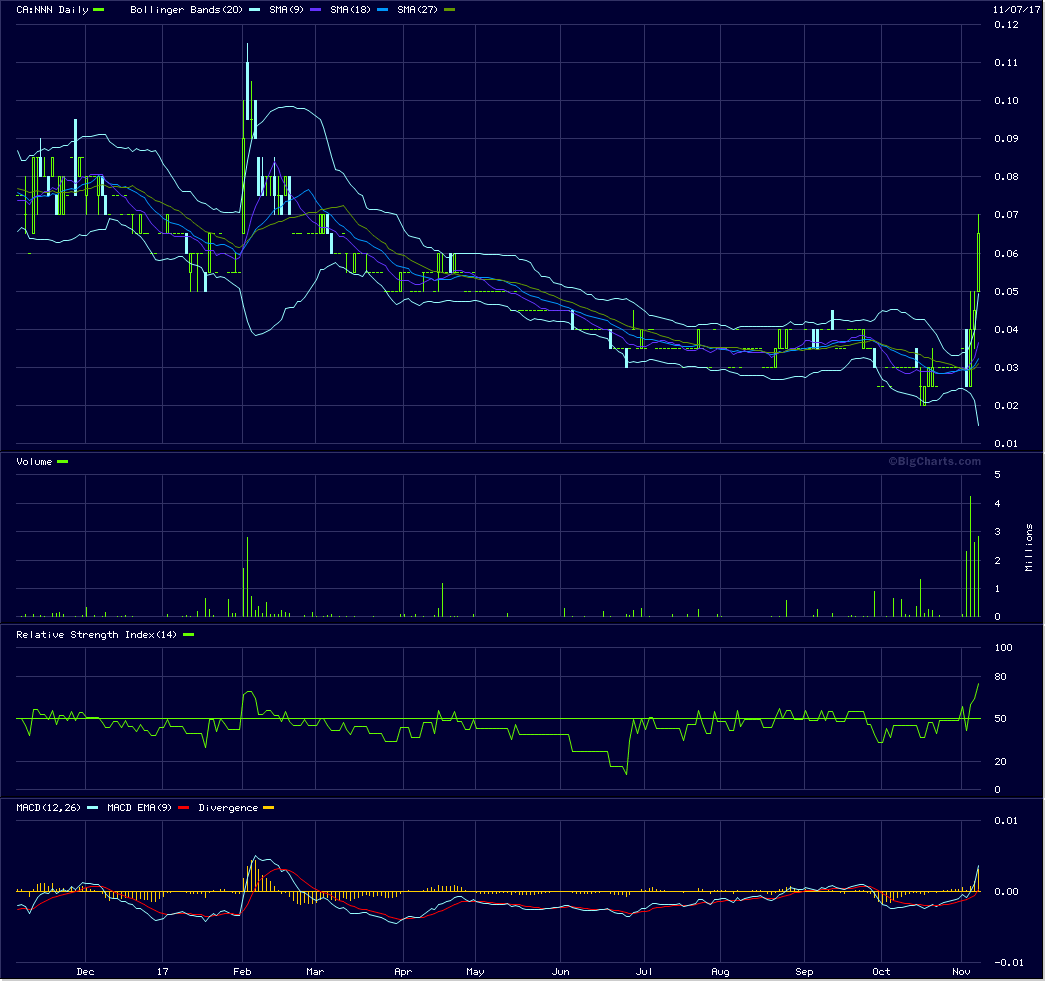1045x981 pixels.
Task: Click the Mar month label
Action: (x=315, y=972)
